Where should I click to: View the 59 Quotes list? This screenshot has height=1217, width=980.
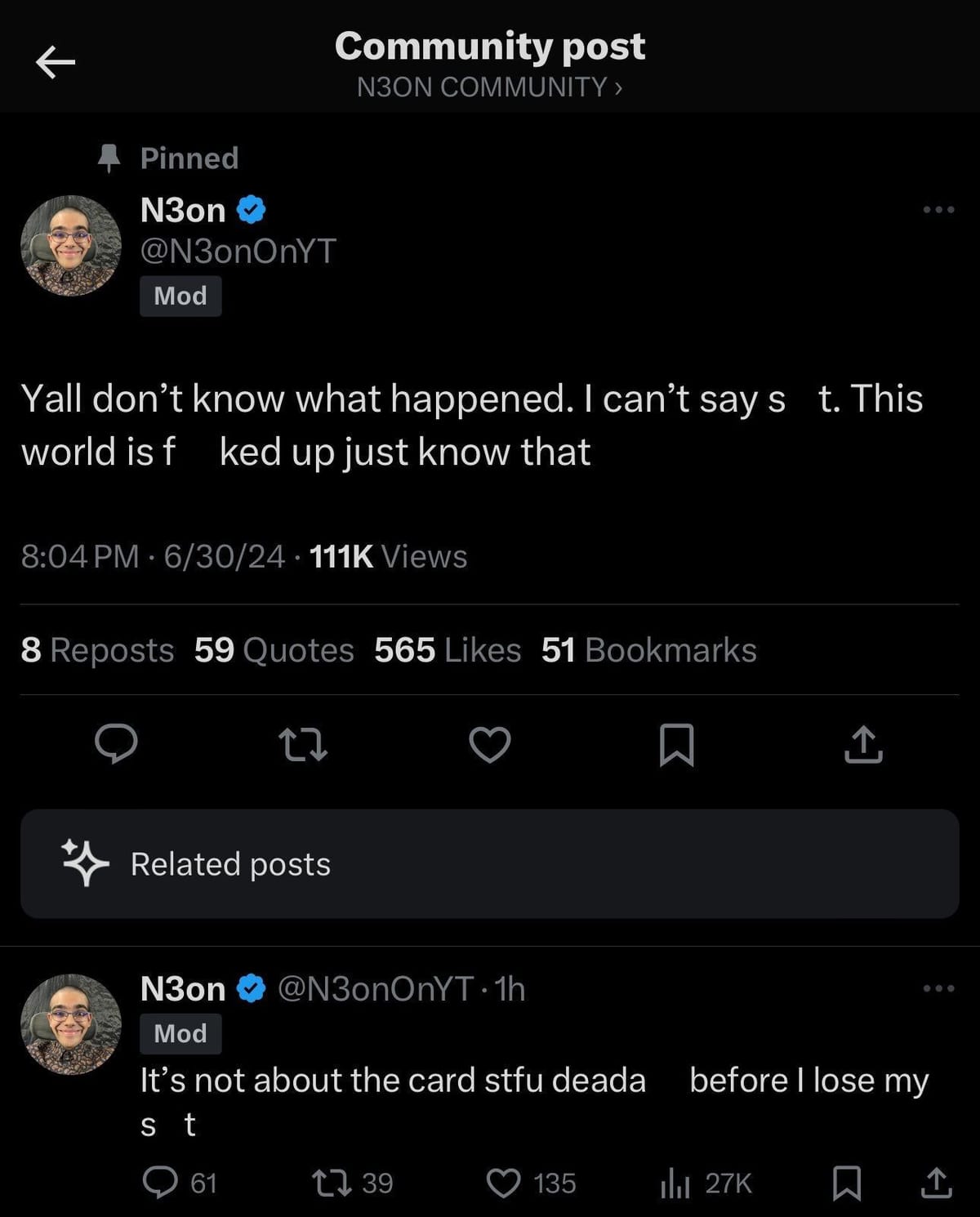coord(274,650)
